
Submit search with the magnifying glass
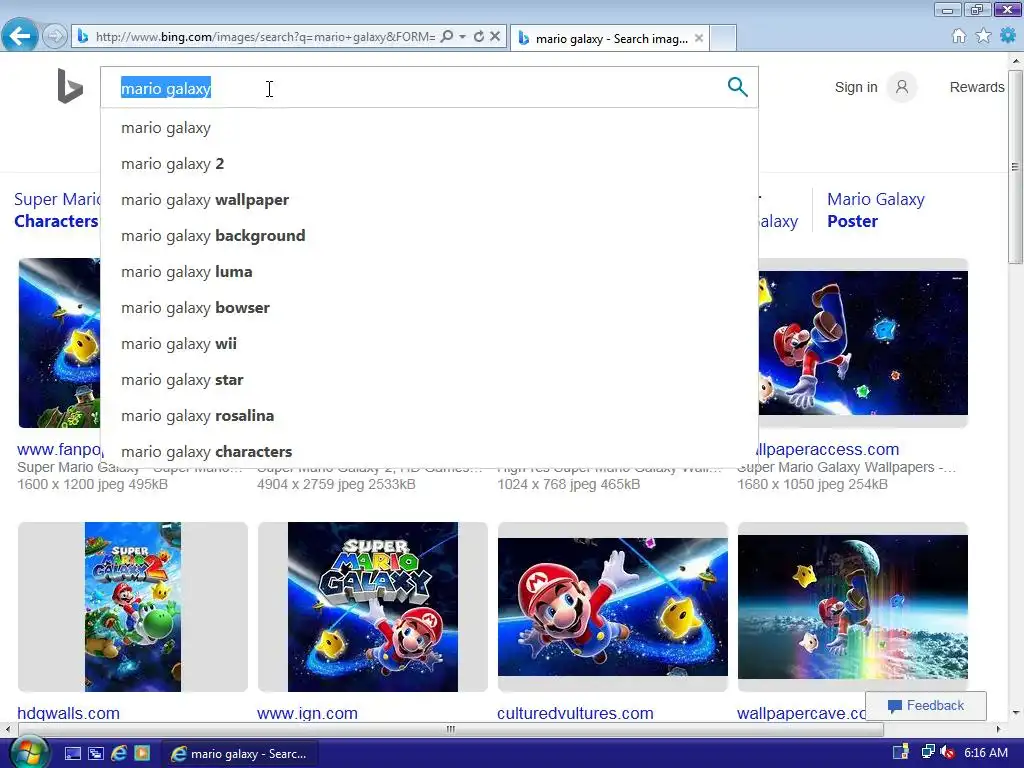point(737,87)
